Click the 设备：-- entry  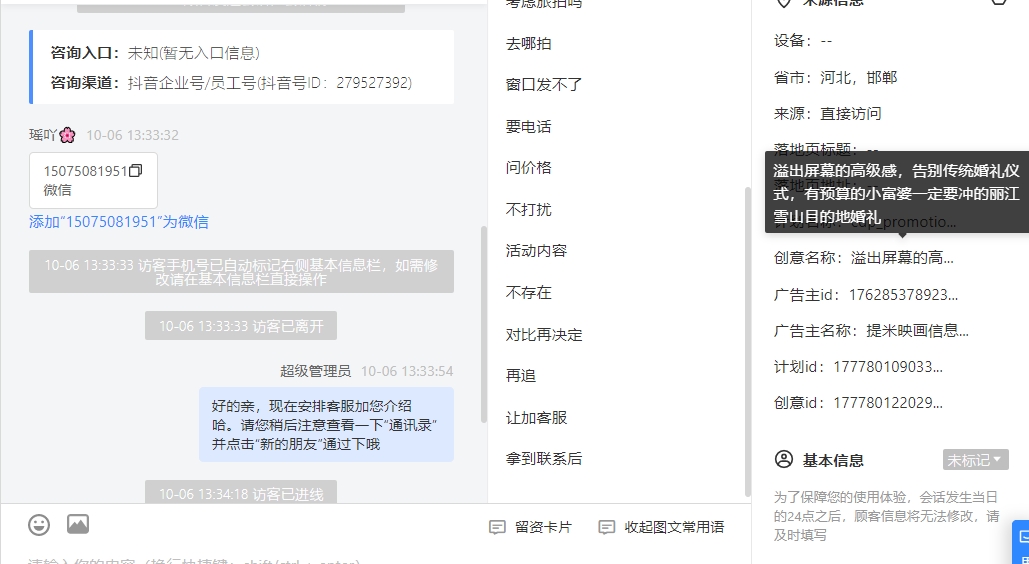tap(803, 41)
